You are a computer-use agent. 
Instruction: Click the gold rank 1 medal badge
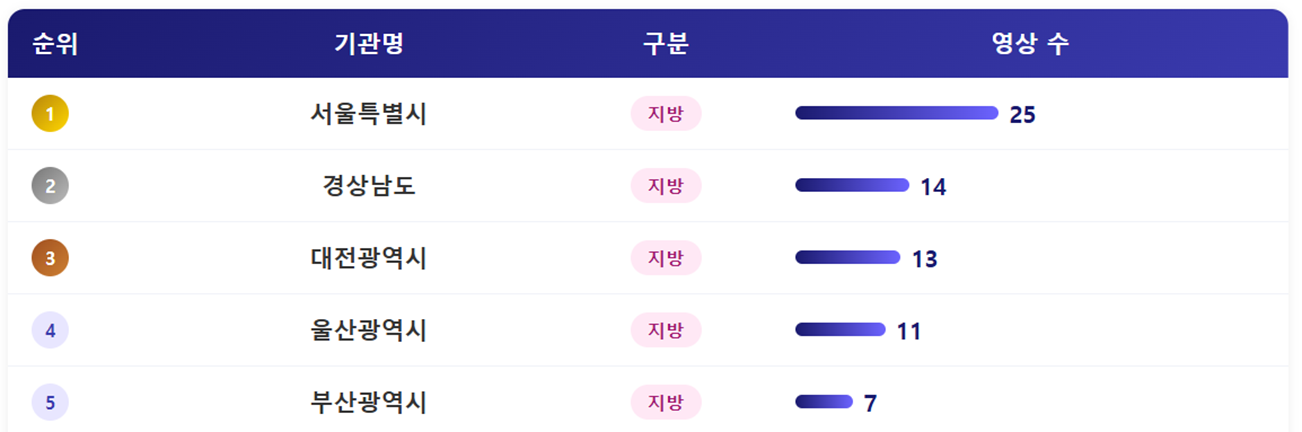click(x=50, y=113)
